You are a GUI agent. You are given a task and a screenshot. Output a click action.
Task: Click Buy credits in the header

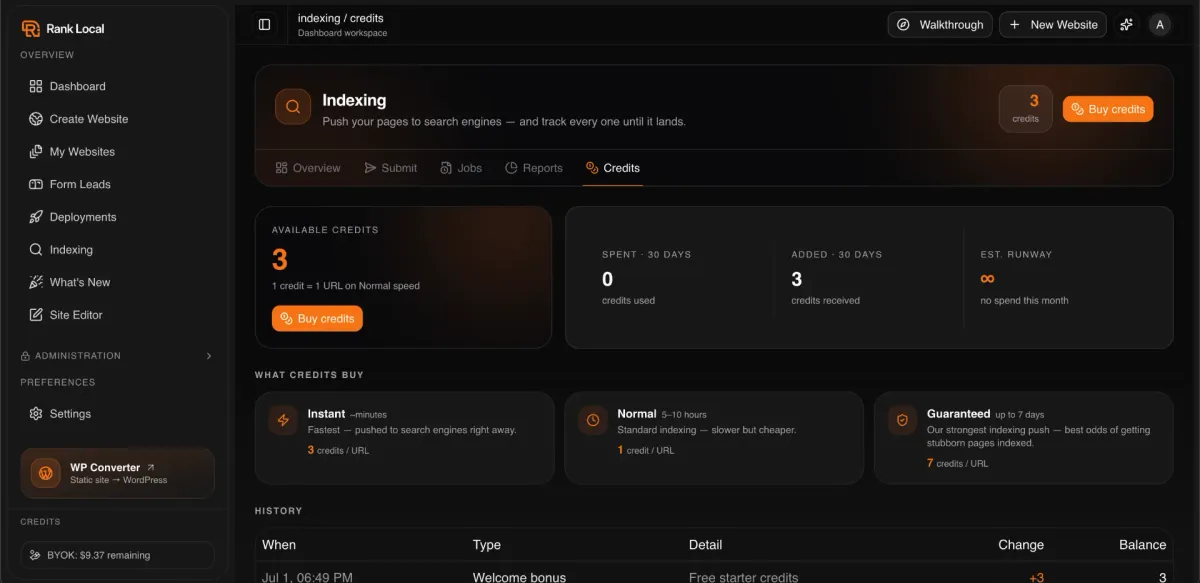1108,109
